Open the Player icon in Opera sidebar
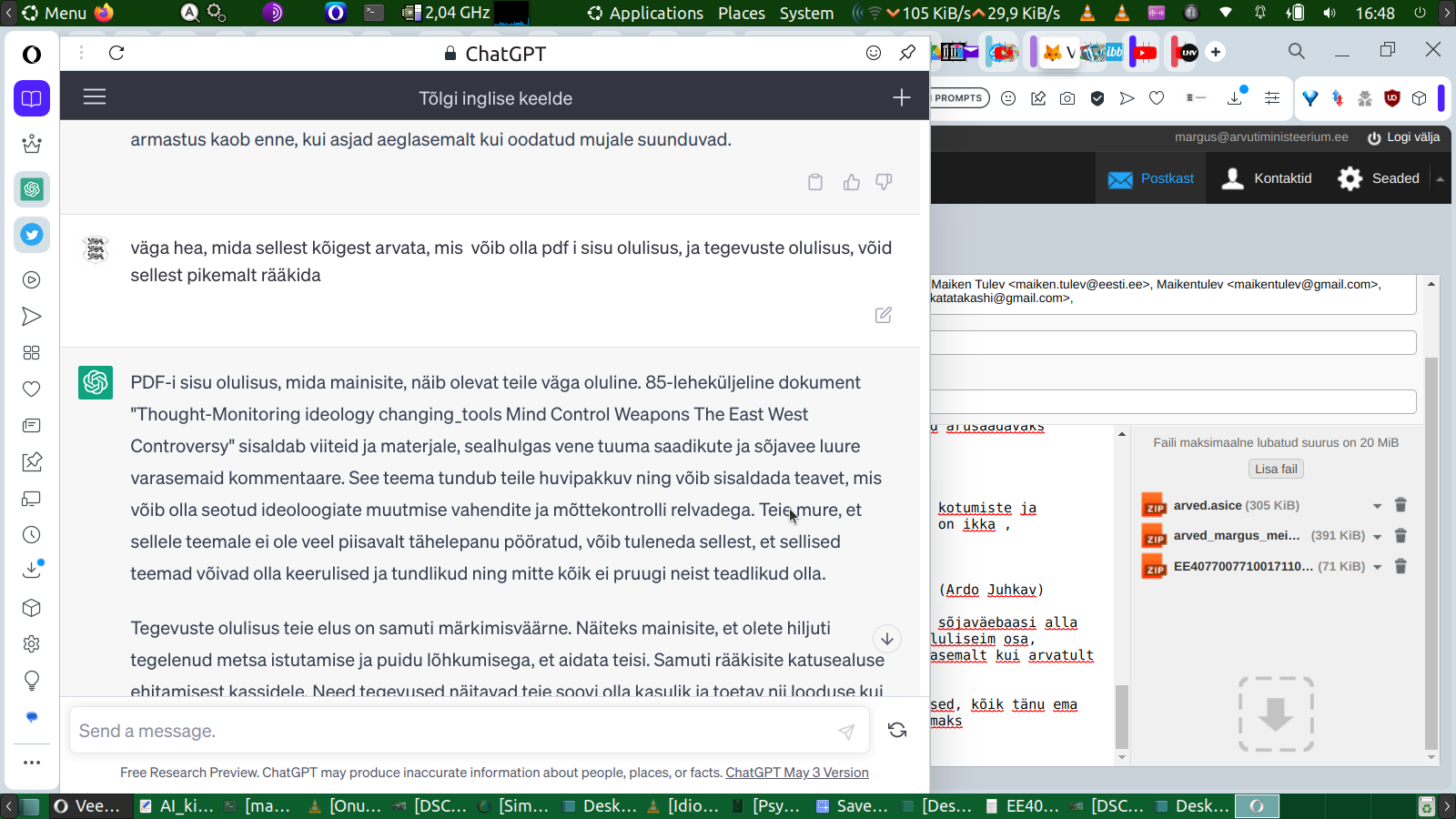 point(32,280)
